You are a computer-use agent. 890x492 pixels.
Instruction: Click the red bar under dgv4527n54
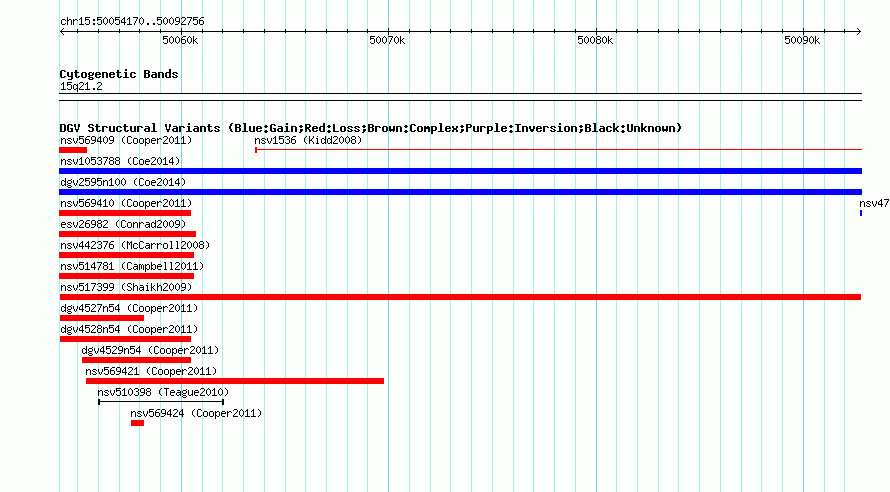tap(102, 318)
